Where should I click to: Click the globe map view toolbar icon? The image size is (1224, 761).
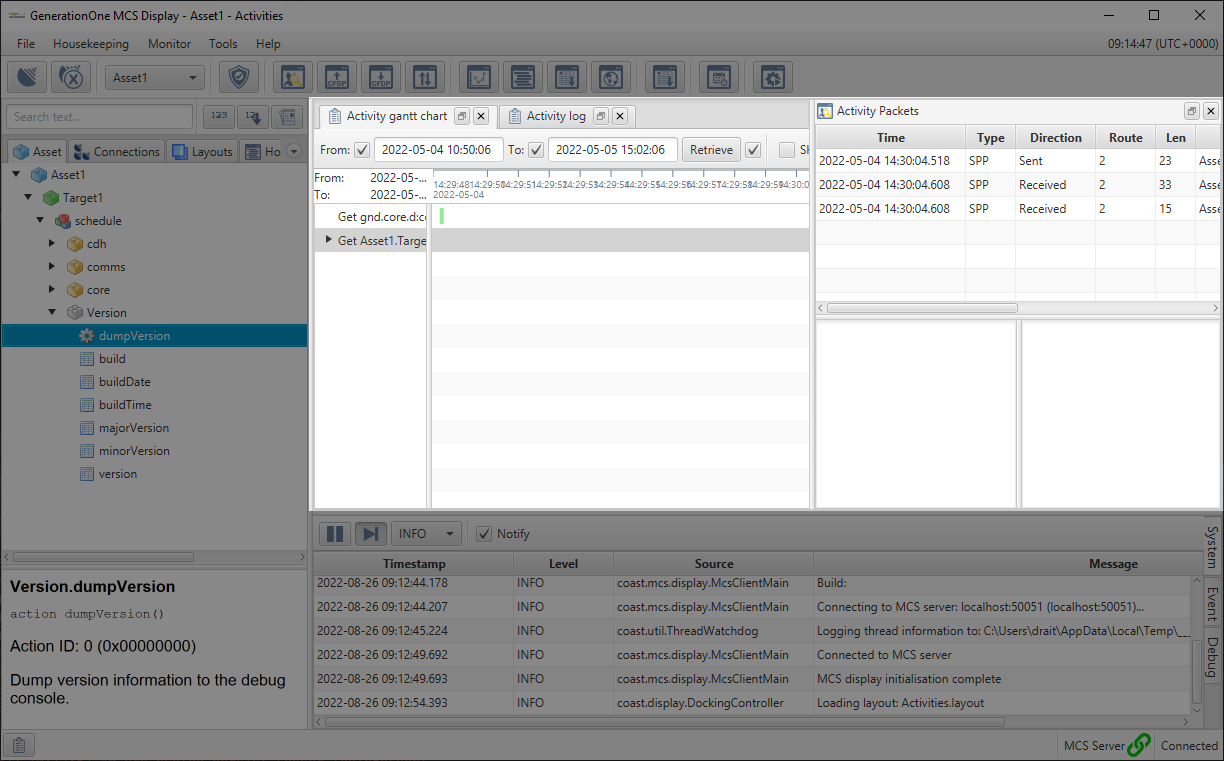point(609,77)
